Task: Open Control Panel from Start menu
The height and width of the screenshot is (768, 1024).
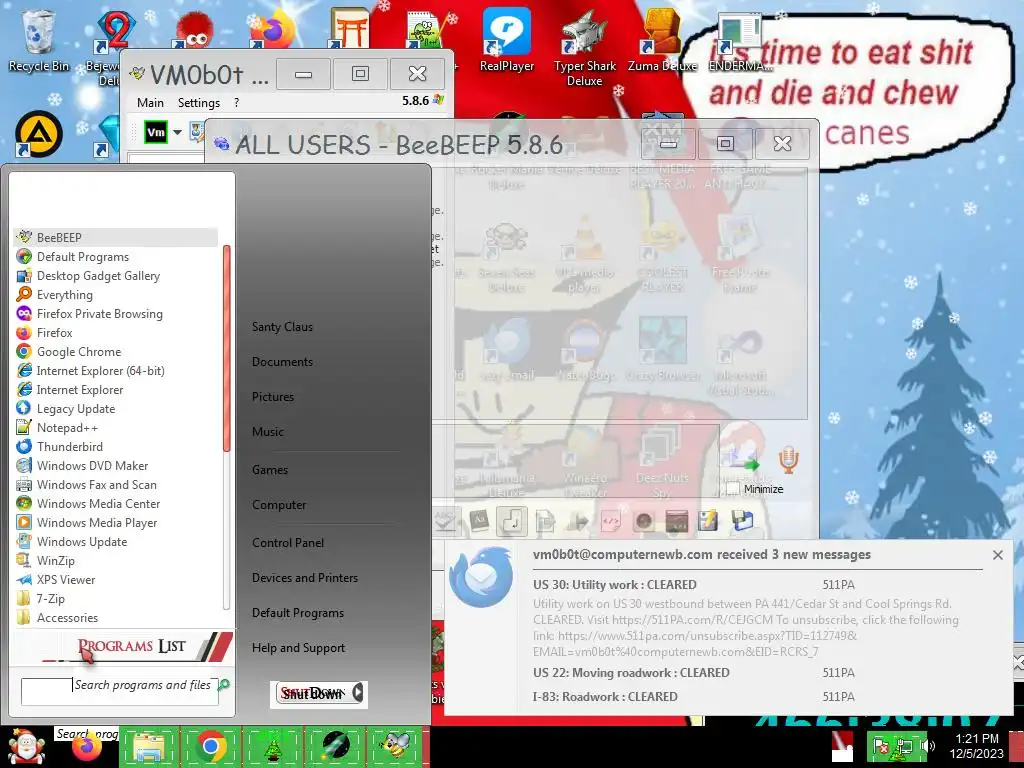Action: [x=288, y=542]
